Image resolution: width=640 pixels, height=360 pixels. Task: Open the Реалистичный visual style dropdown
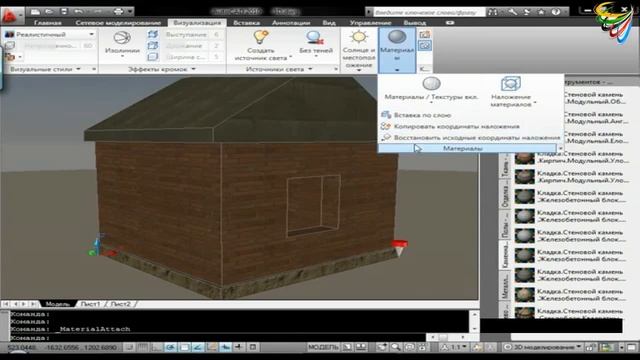pyautogui.click(x=49, y=35)
